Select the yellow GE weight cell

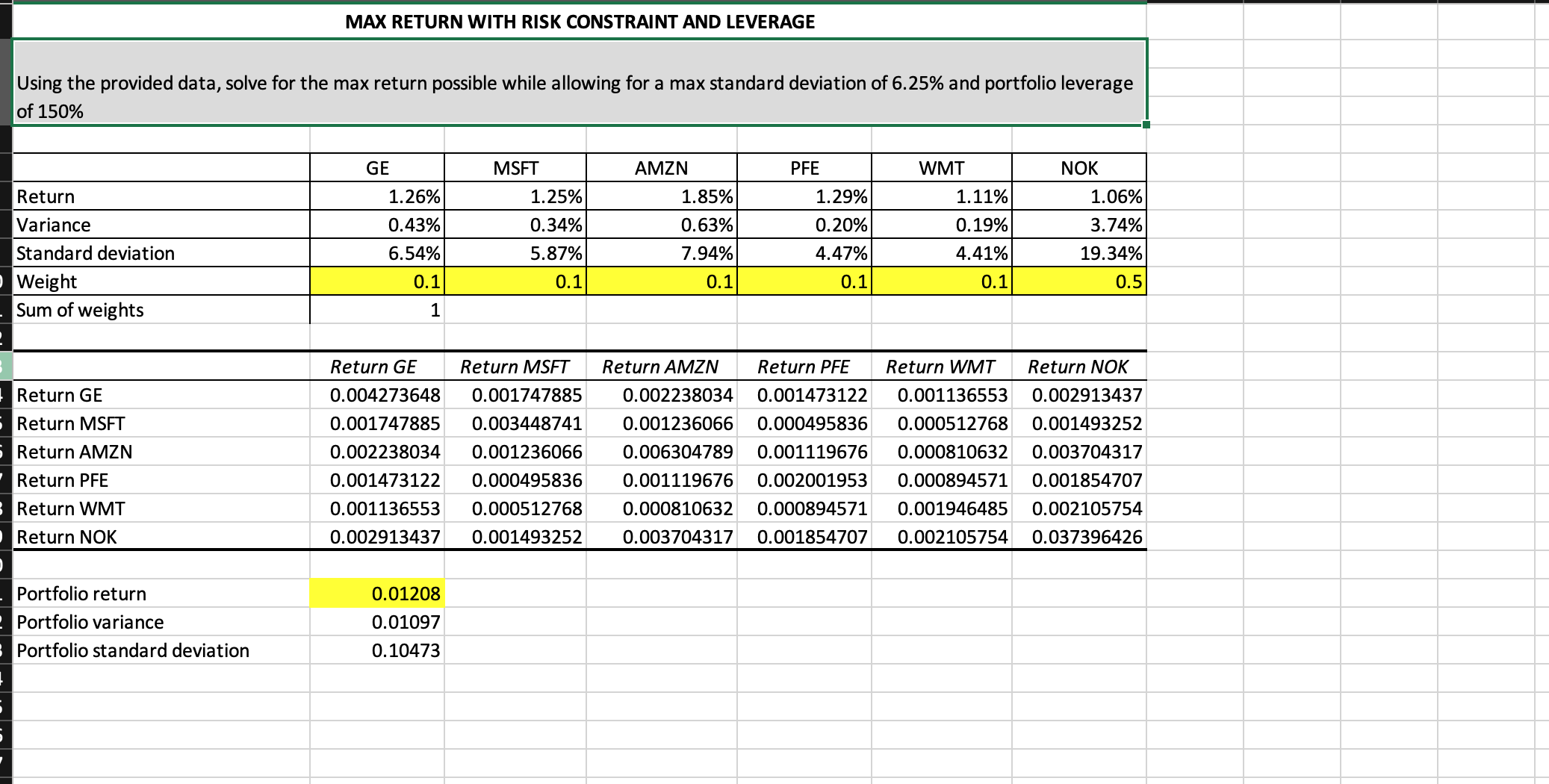click(x=376, y=281)
